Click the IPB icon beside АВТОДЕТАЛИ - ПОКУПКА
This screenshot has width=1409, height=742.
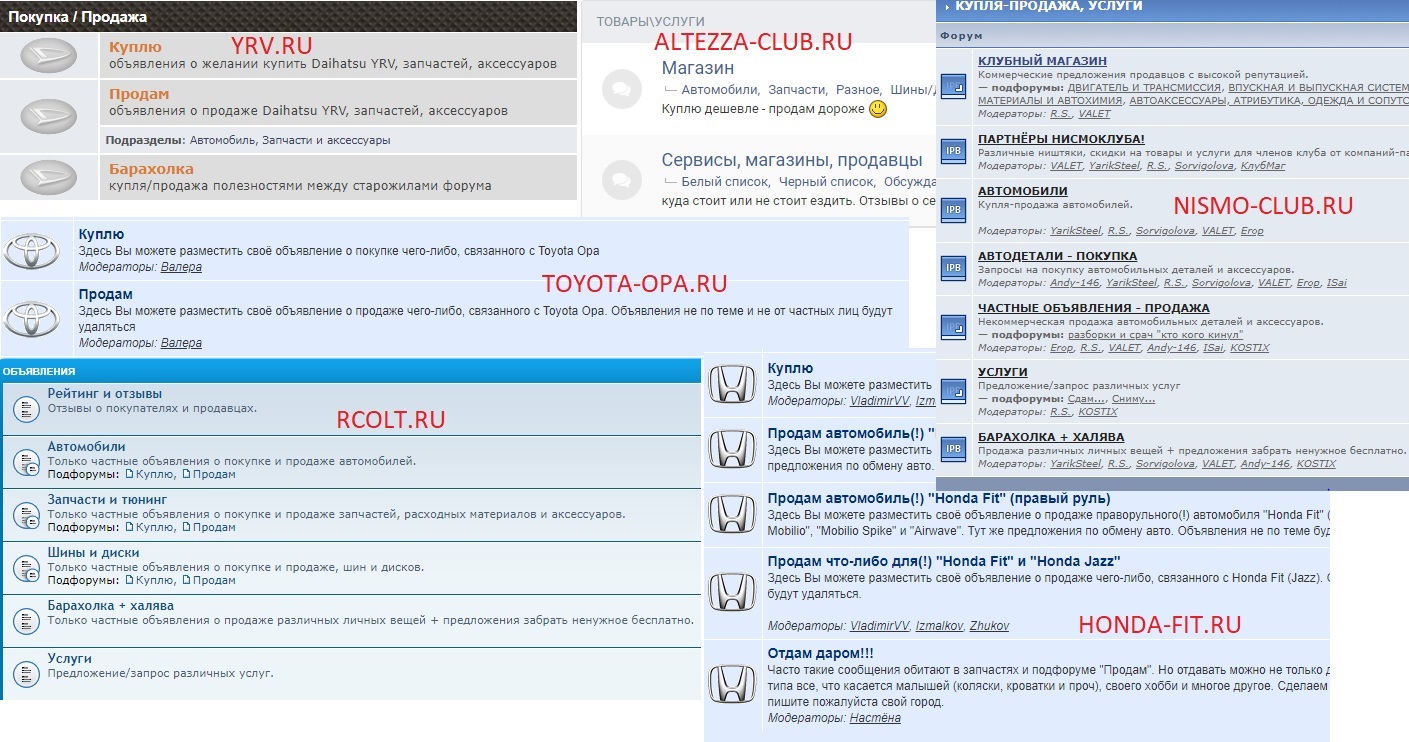954,268
